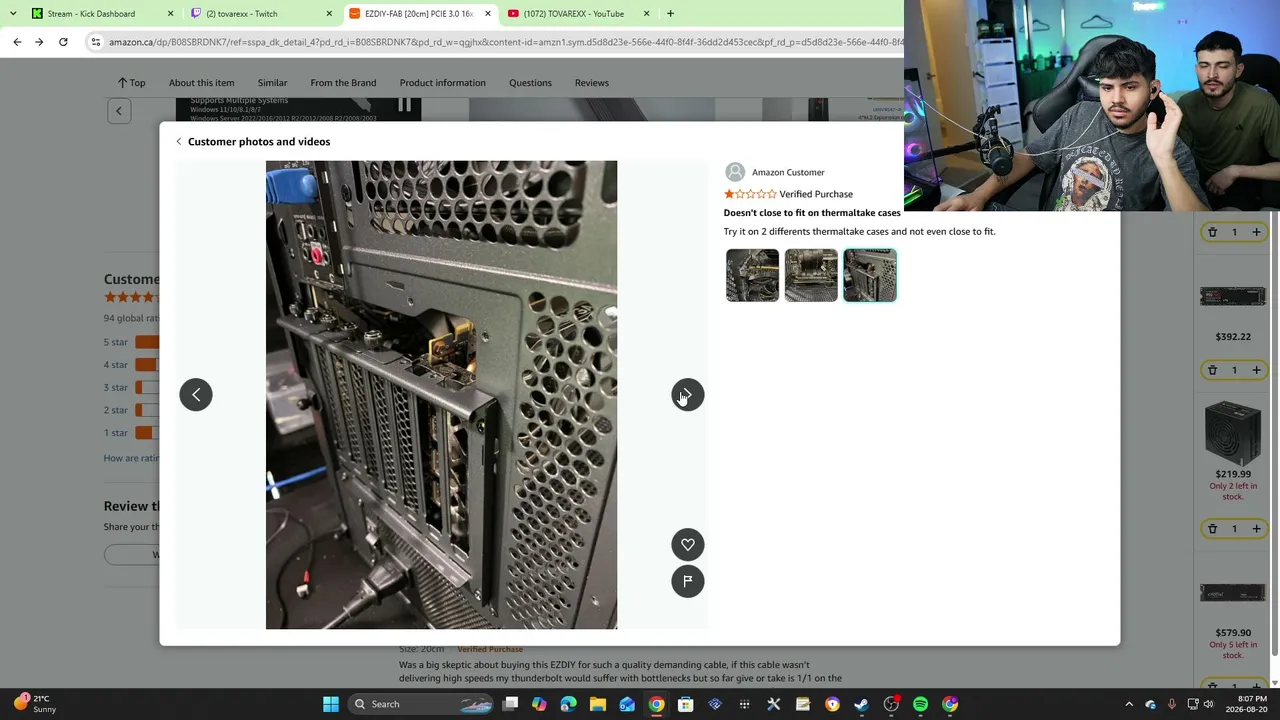This screenshot has height=720, width=1280.
Task: Click the browser back arrow
Action: (x=17, y=42)
